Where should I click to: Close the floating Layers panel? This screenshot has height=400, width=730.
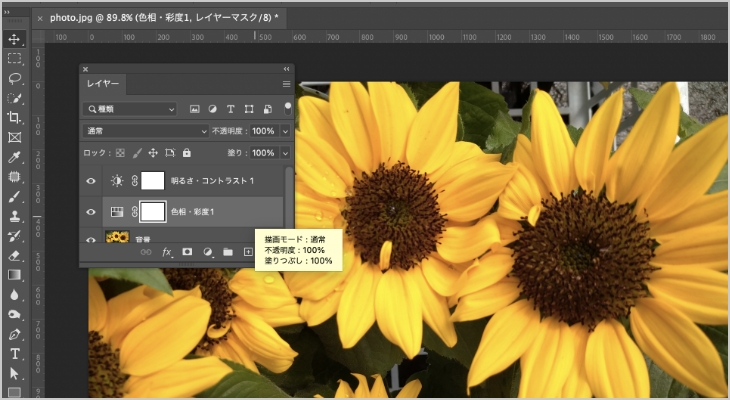click(x=85, y=69)
